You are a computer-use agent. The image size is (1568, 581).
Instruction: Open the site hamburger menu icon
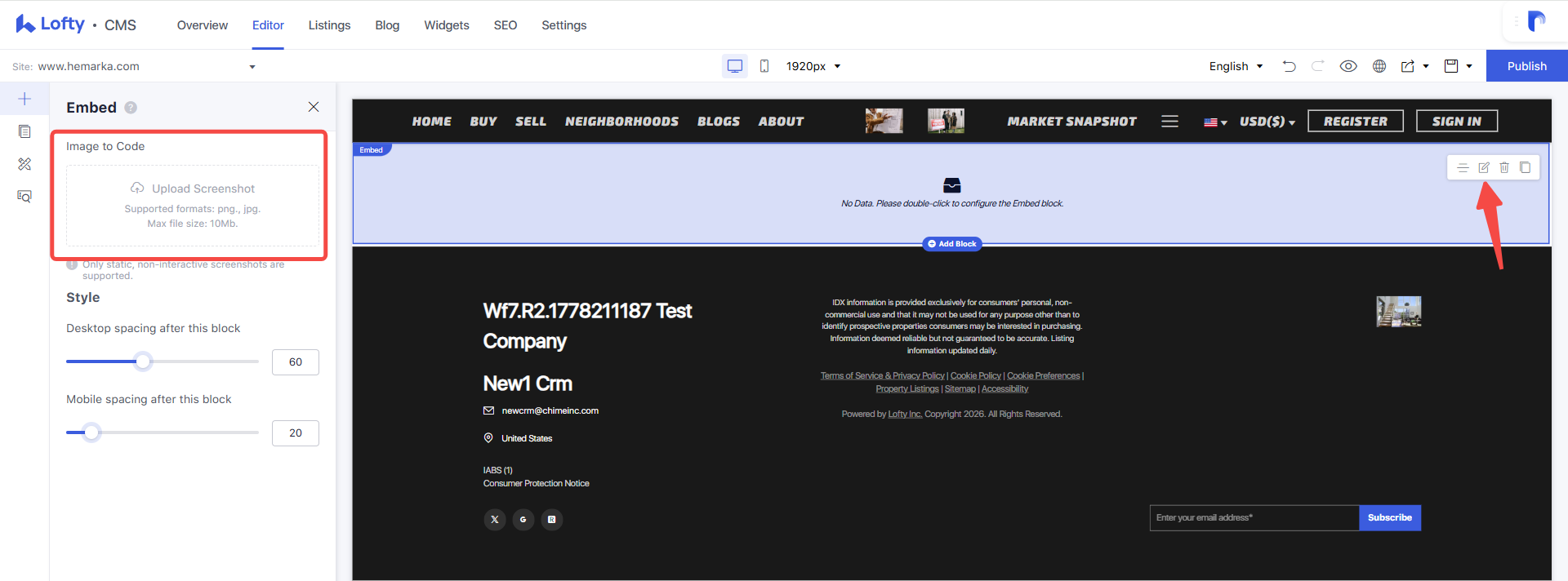1169,121
